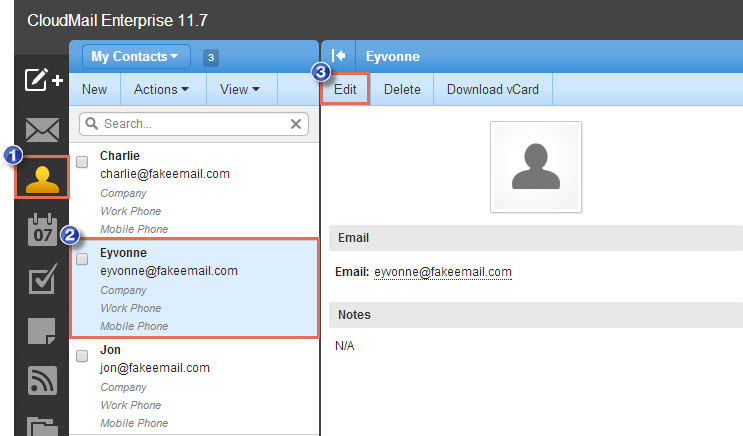Click the N/A notes value
This screenshot has width=743, height=436.
(x=344, y=346)
